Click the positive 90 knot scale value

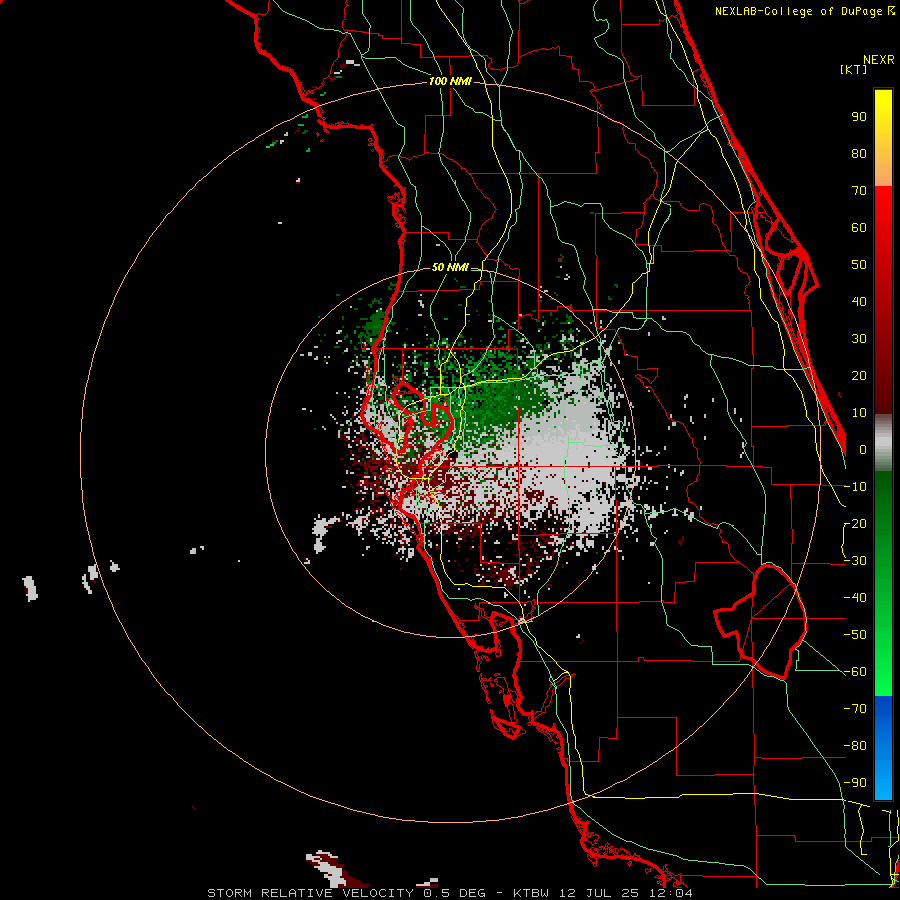pos(859,117)
